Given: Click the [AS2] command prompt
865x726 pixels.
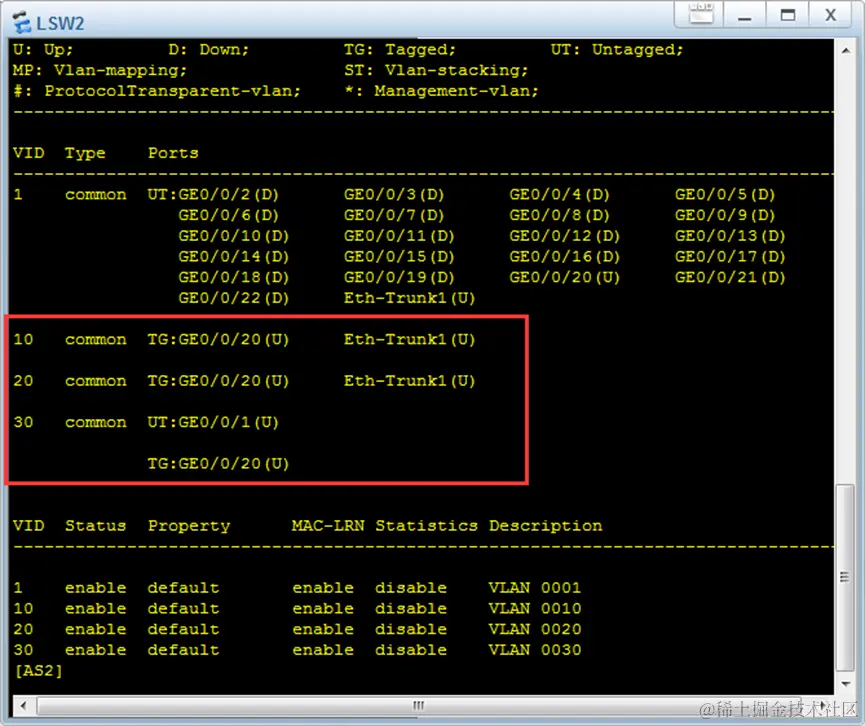Looking at the screenshot, I should point(38,671).
